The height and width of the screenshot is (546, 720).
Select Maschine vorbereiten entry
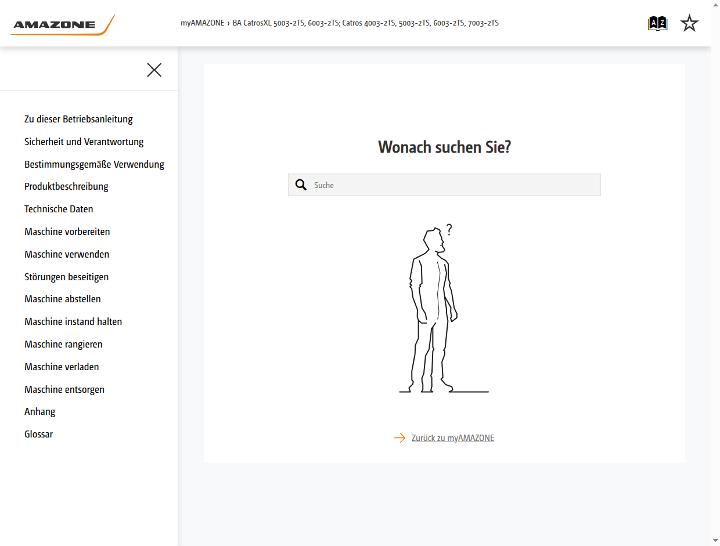point(67,231)
